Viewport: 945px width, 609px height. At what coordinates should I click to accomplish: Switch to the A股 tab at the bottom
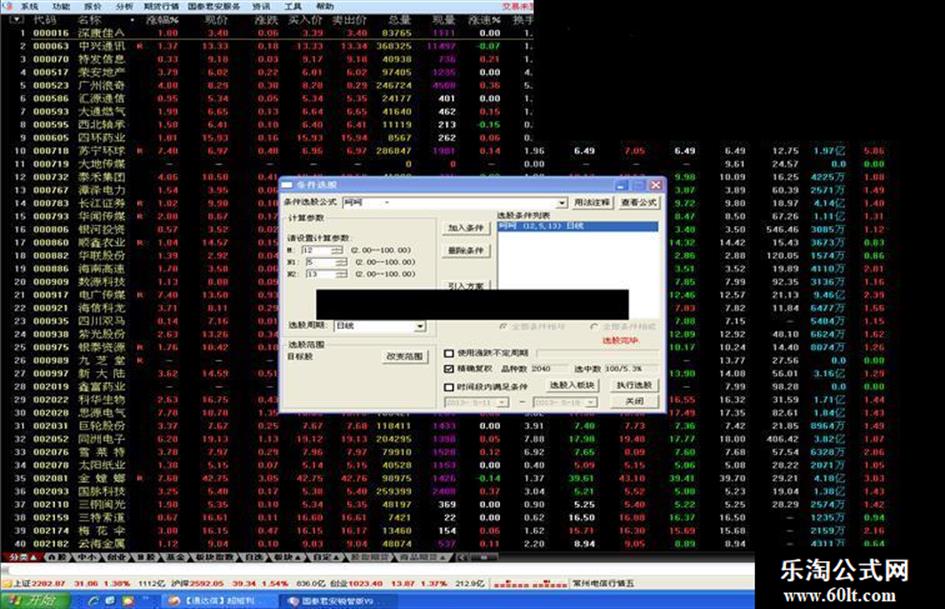point(57,558)
